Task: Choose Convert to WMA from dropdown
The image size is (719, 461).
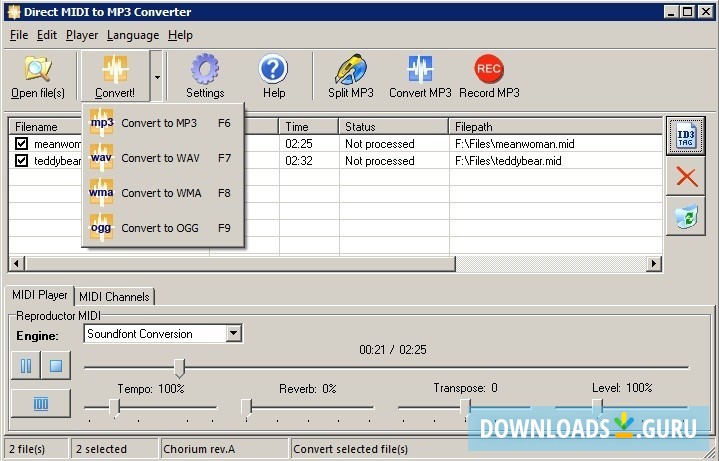Action: (163, 193)
